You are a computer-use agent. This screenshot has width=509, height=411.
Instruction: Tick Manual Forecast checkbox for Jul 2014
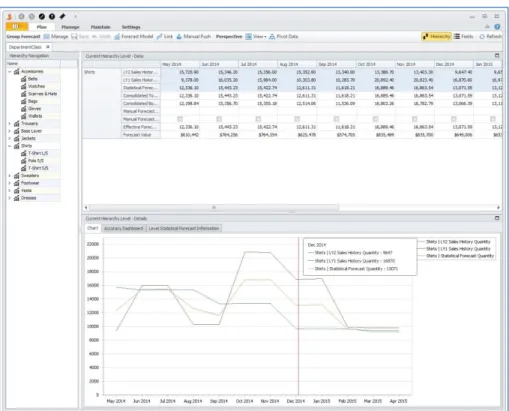258,119
